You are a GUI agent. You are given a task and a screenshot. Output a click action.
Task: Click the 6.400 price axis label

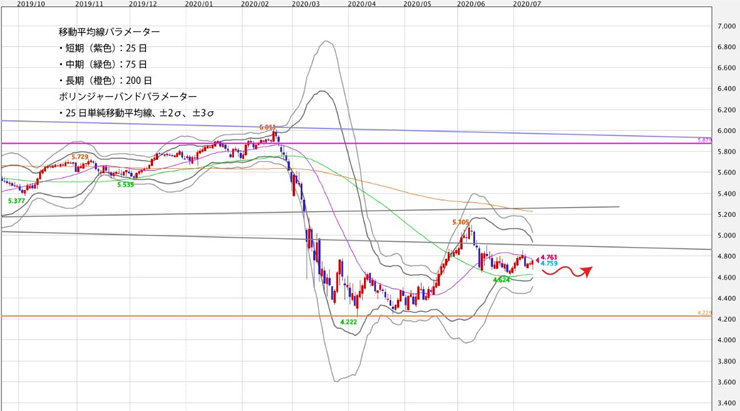click(x=727, y=89)
